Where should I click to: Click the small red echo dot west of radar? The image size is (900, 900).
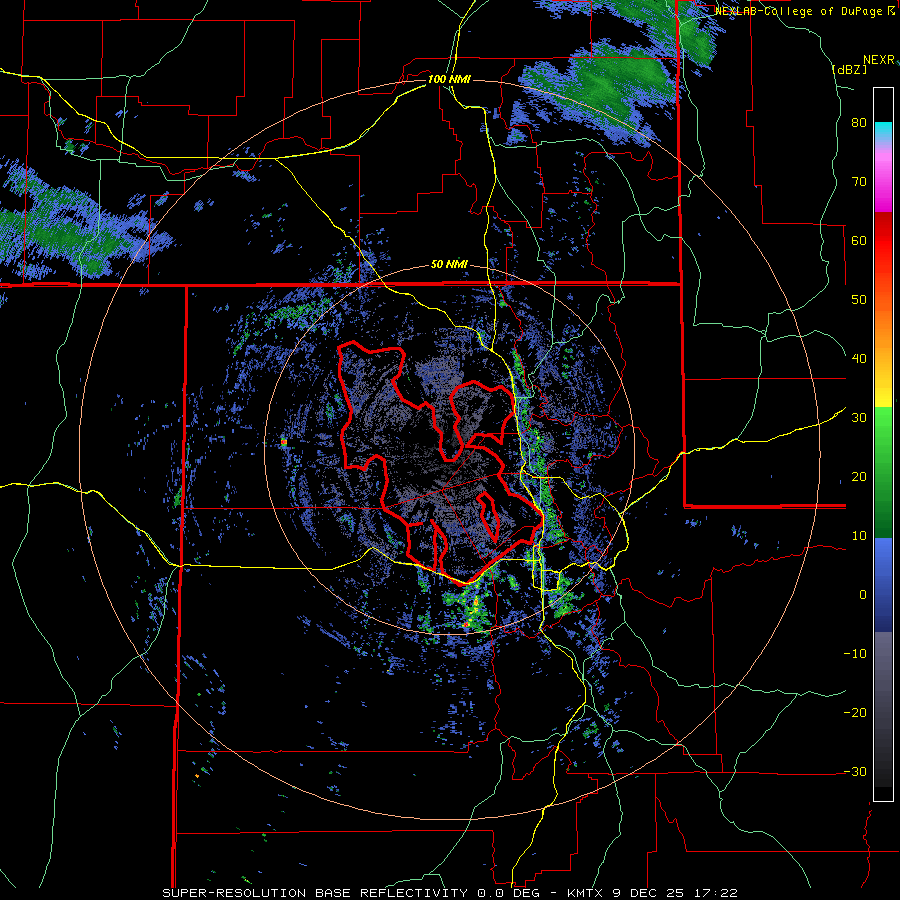pyautogui.click(x=284, y=442)
